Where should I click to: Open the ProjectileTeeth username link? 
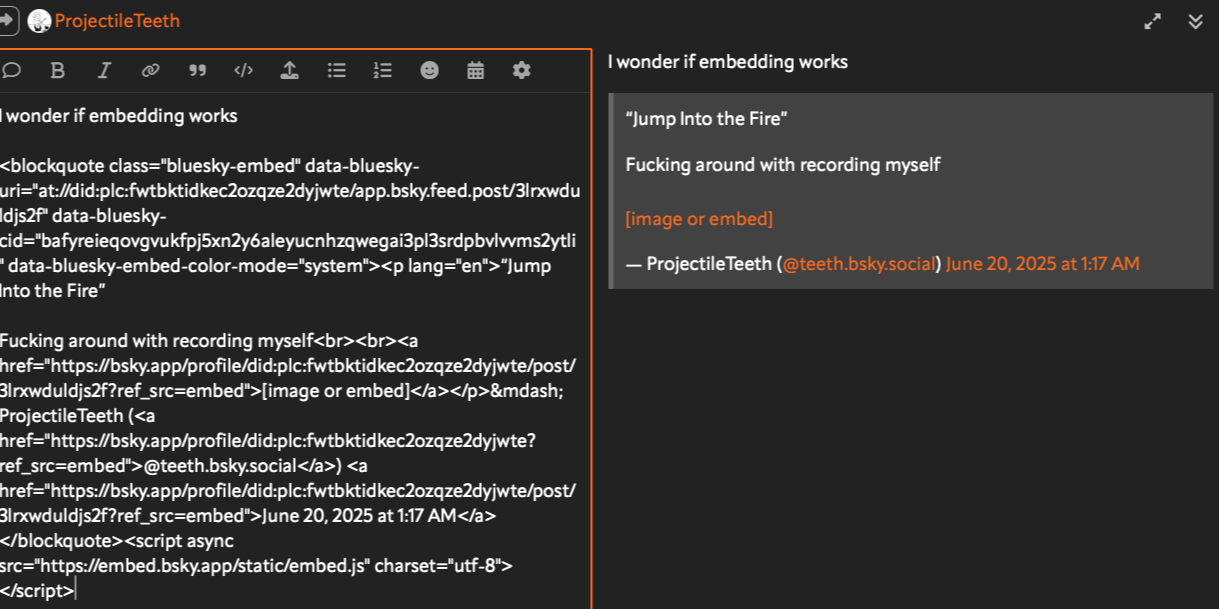pos(117,21)
